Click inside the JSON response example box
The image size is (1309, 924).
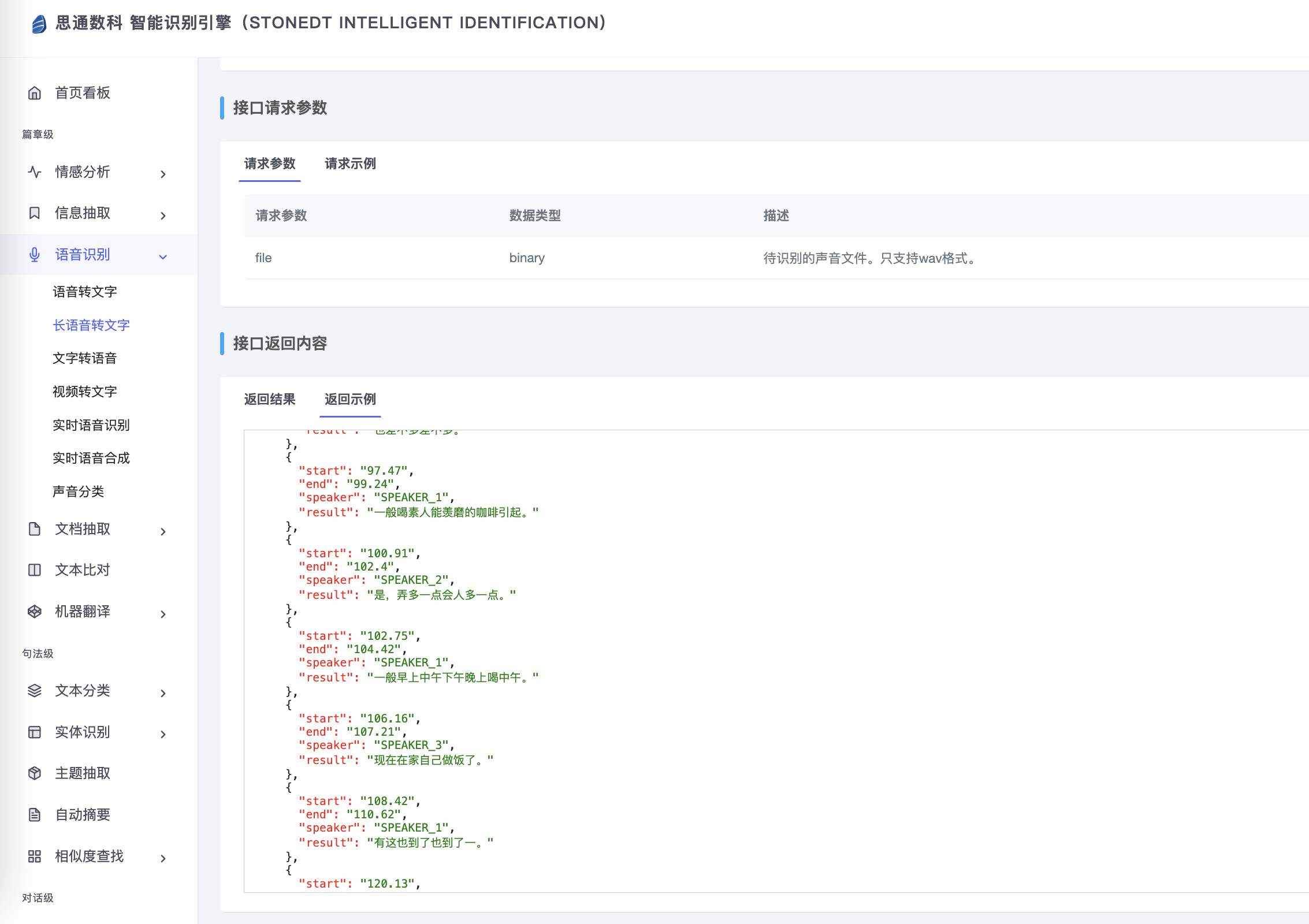[751, 658]
